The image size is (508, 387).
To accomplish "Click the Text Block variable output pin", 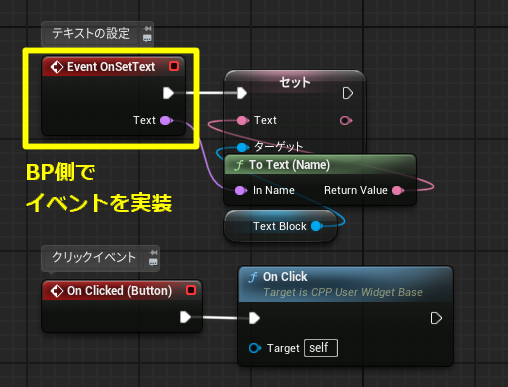I will (316, 226).
